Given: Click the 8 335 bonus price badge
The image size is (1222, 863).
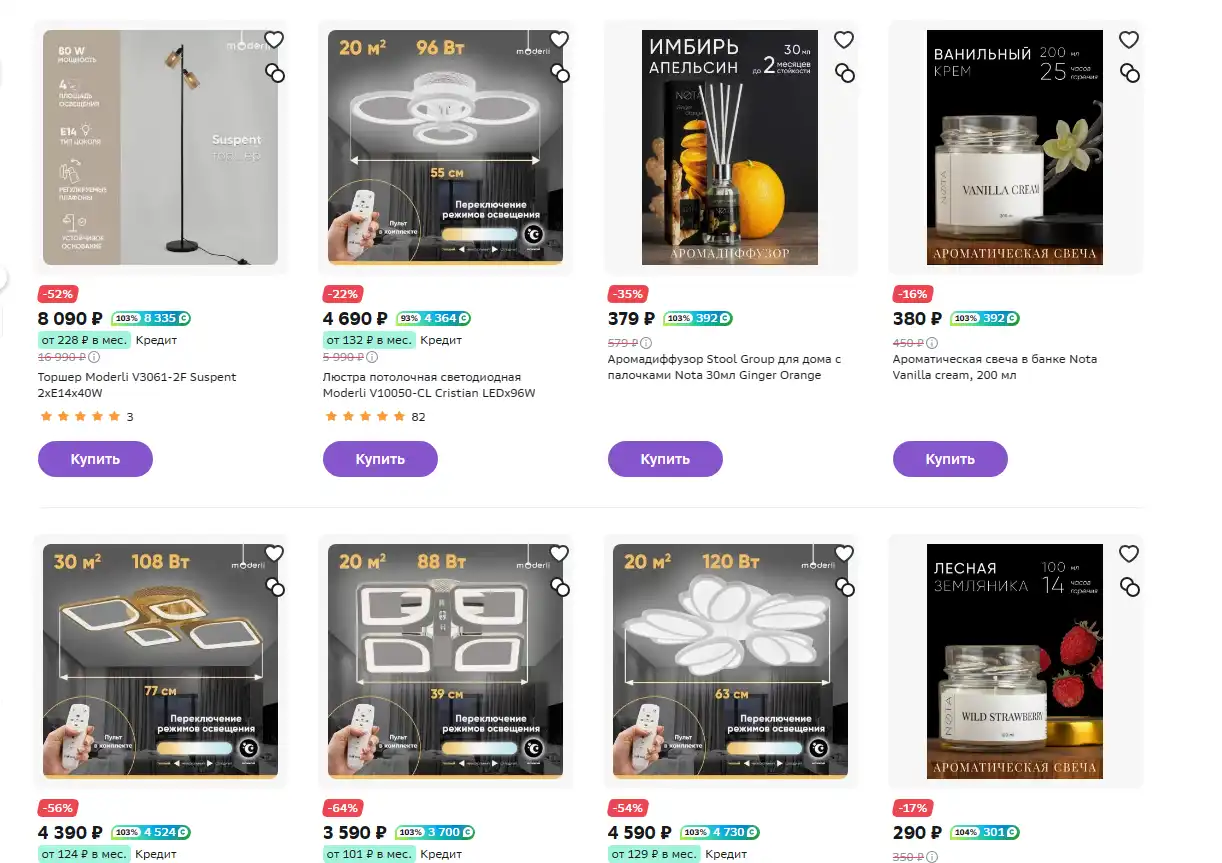Looking at the screenshot, I should coord(151,319).
